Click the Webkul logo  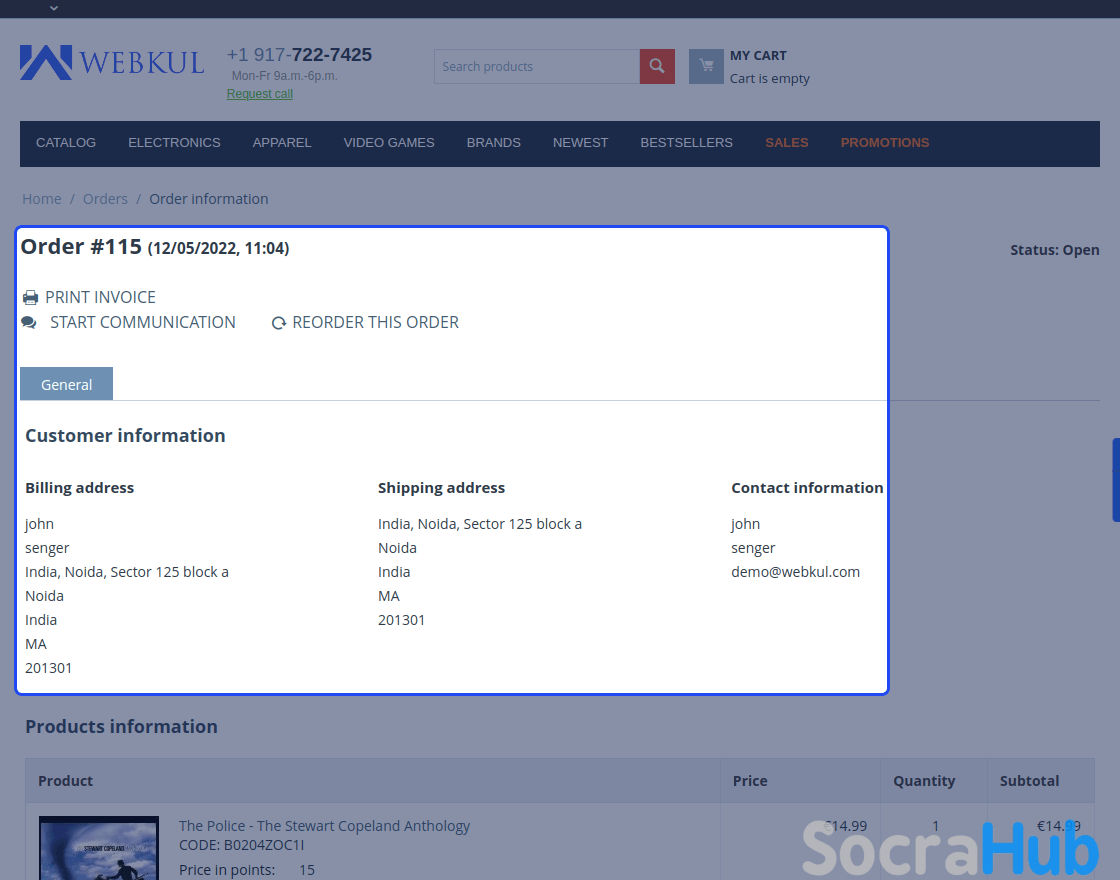[112, 63]
